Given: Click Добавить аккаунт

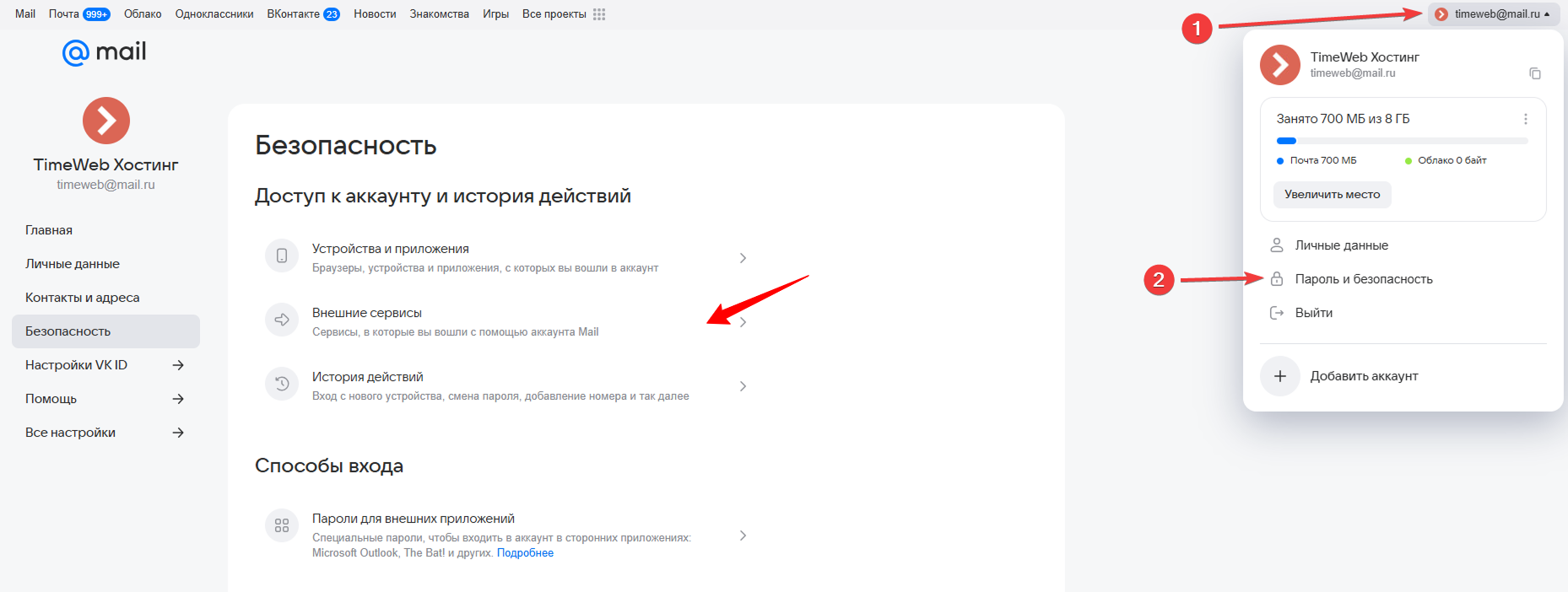Looking at the screenshot, I should [1403, 376].
